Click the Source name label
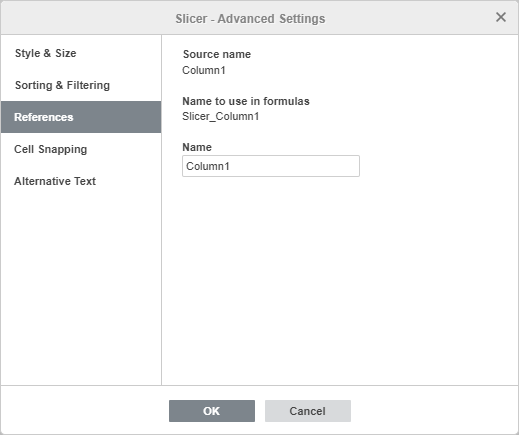Screen dimensions: 519x435 click(217, 54)
